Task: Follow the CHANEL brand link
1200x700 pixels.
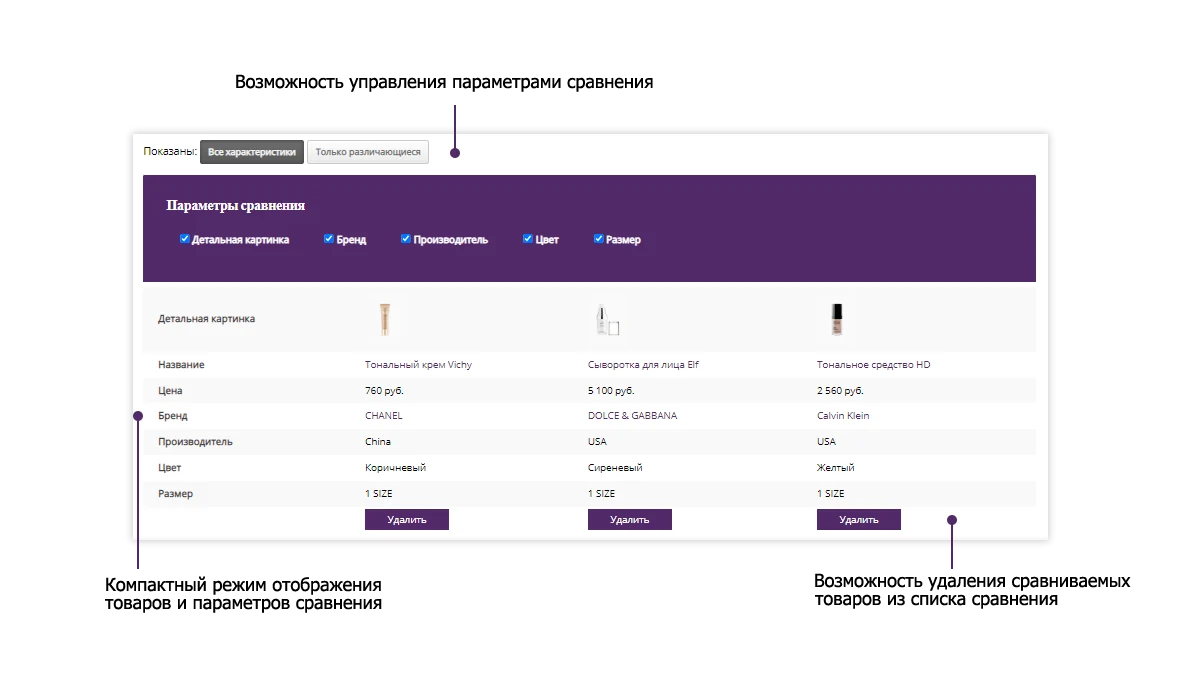Action: [384, 416]
